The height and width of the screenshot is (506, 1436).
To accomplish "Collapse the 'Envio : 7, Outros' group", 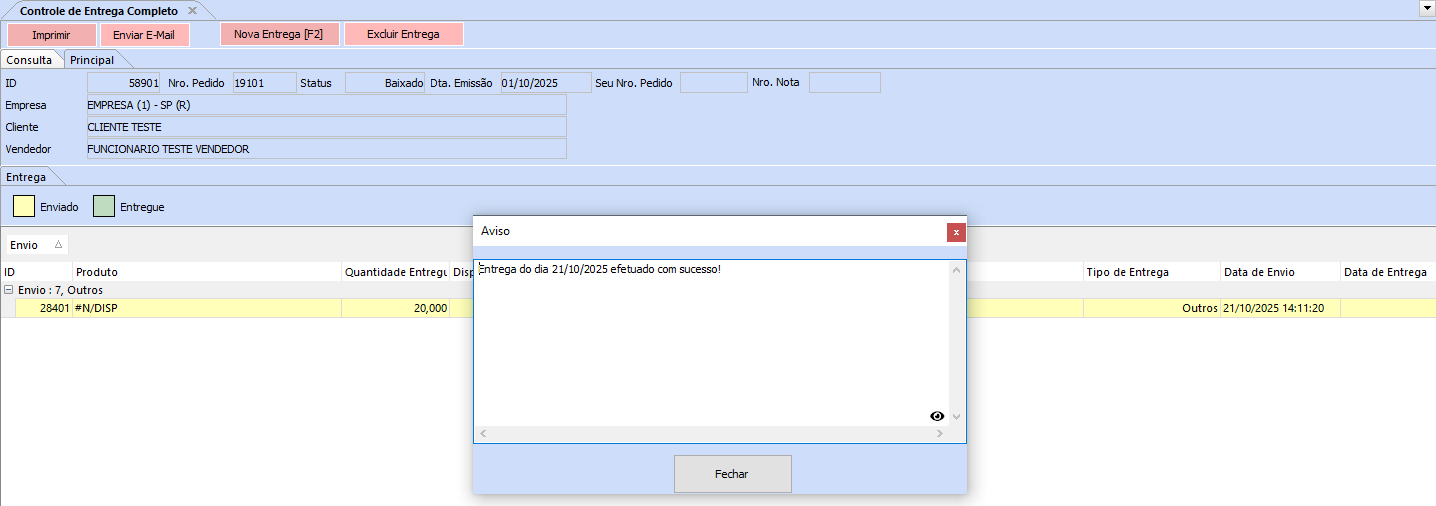I will point(9,290).
